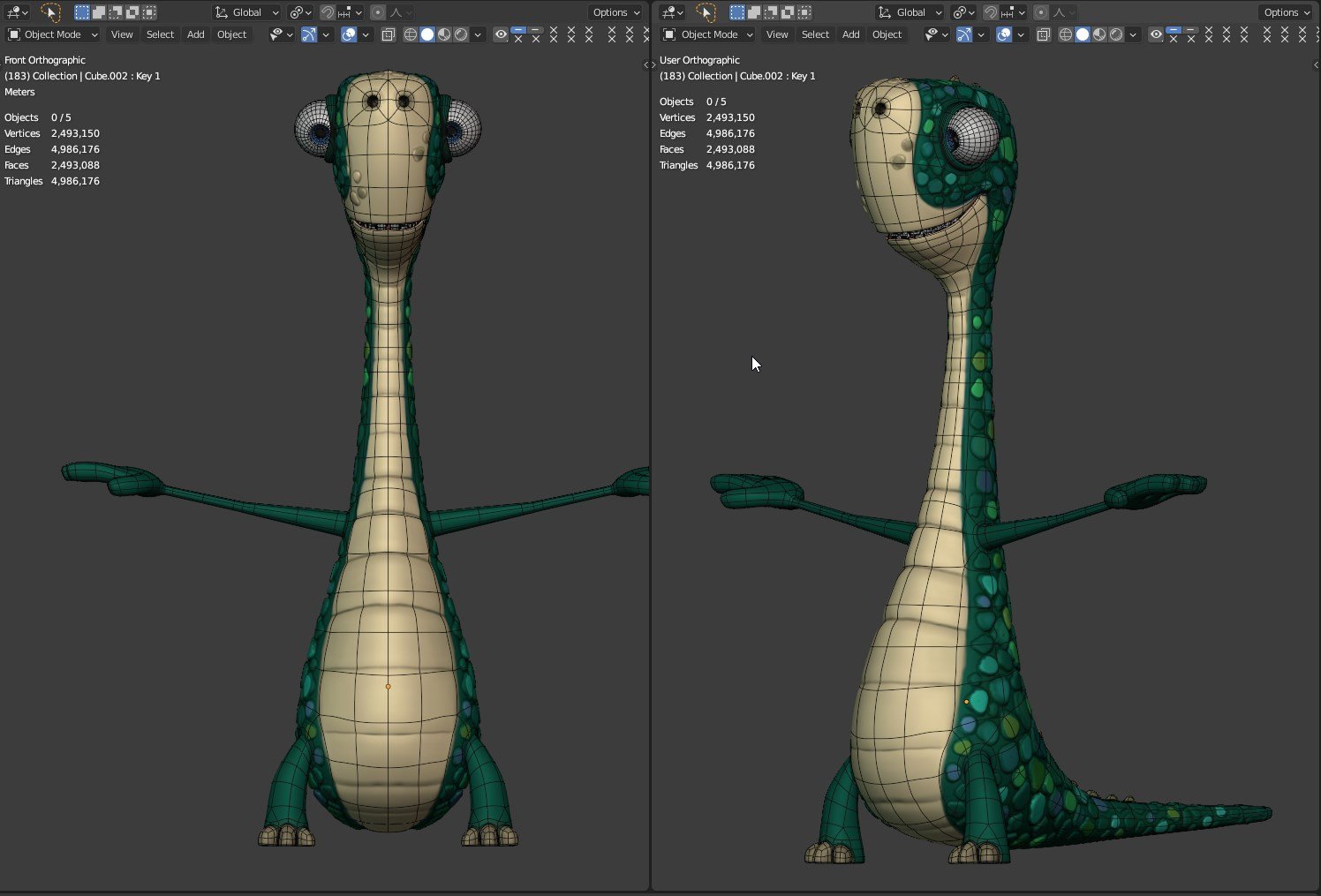1321x896 pixels.
Task: Click Options button in the right viewport
Action: (x=1287, y=12)
